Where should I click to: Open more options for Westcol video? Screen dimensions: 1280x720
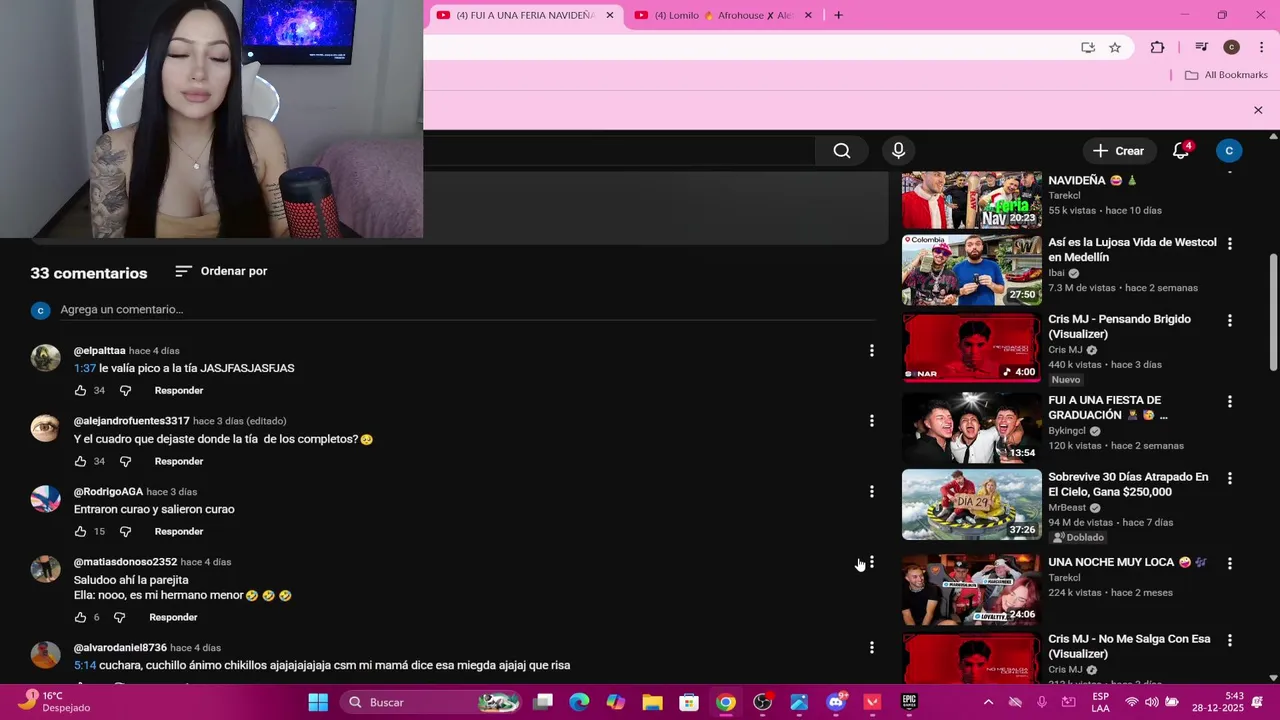1229,243
